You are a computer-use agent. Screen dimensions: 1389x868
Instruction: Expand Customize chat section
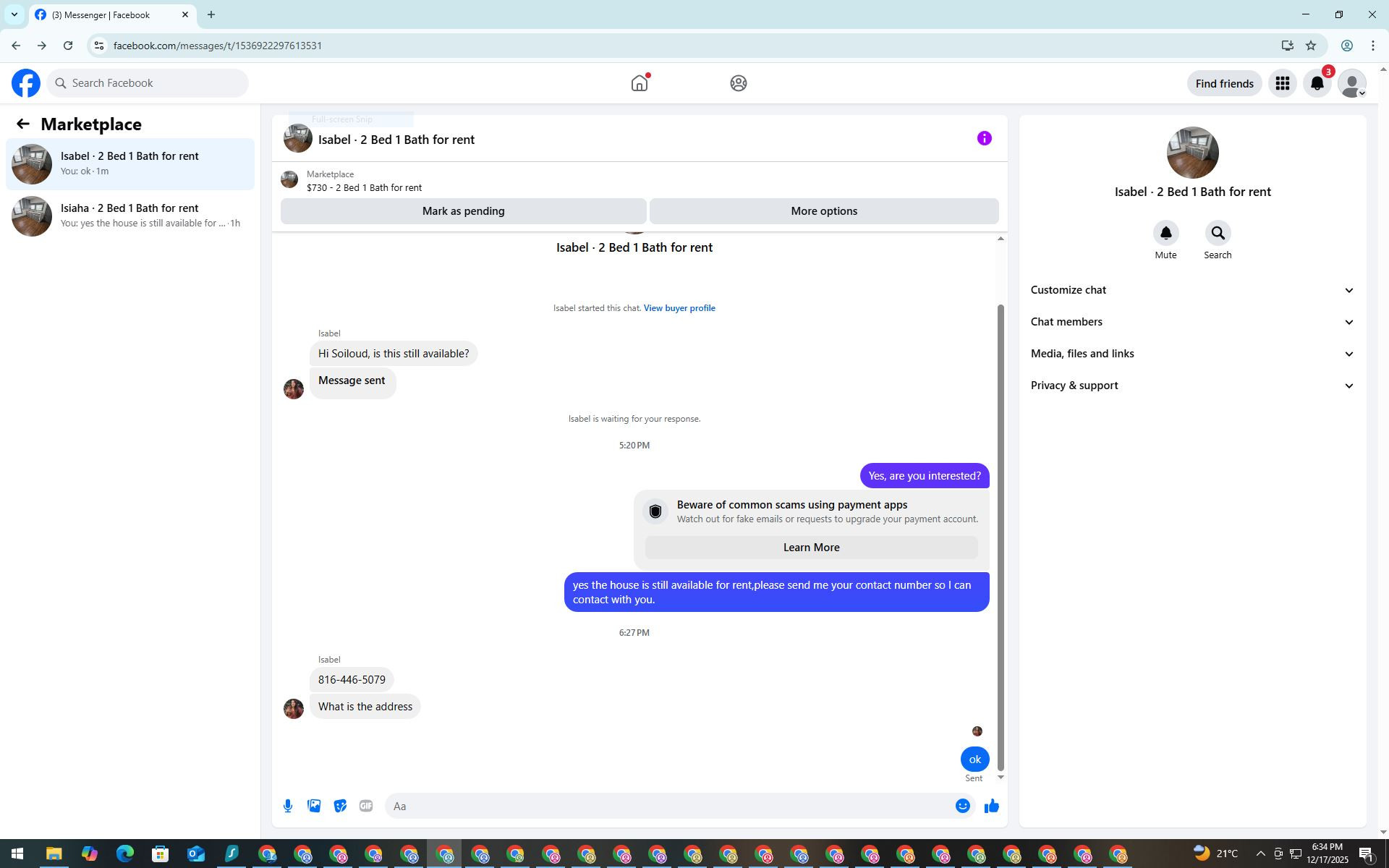1192,290
